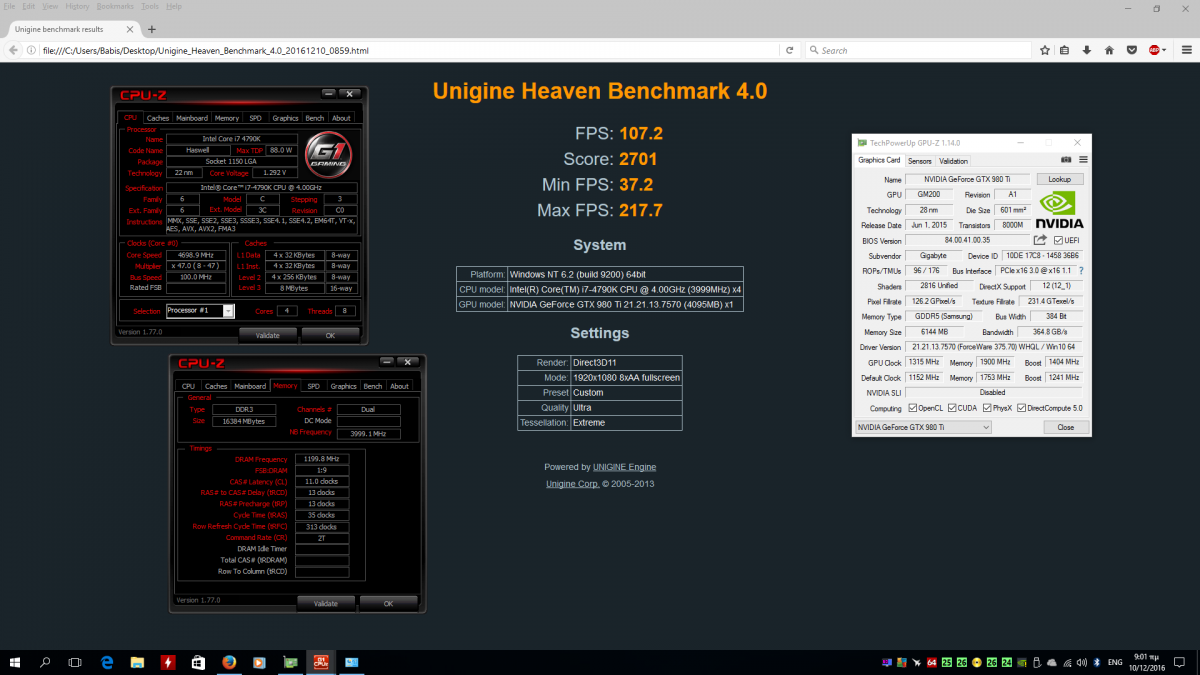Follow the UNIGINE Engine link
1200x675 pixels.
pos(625,467)
